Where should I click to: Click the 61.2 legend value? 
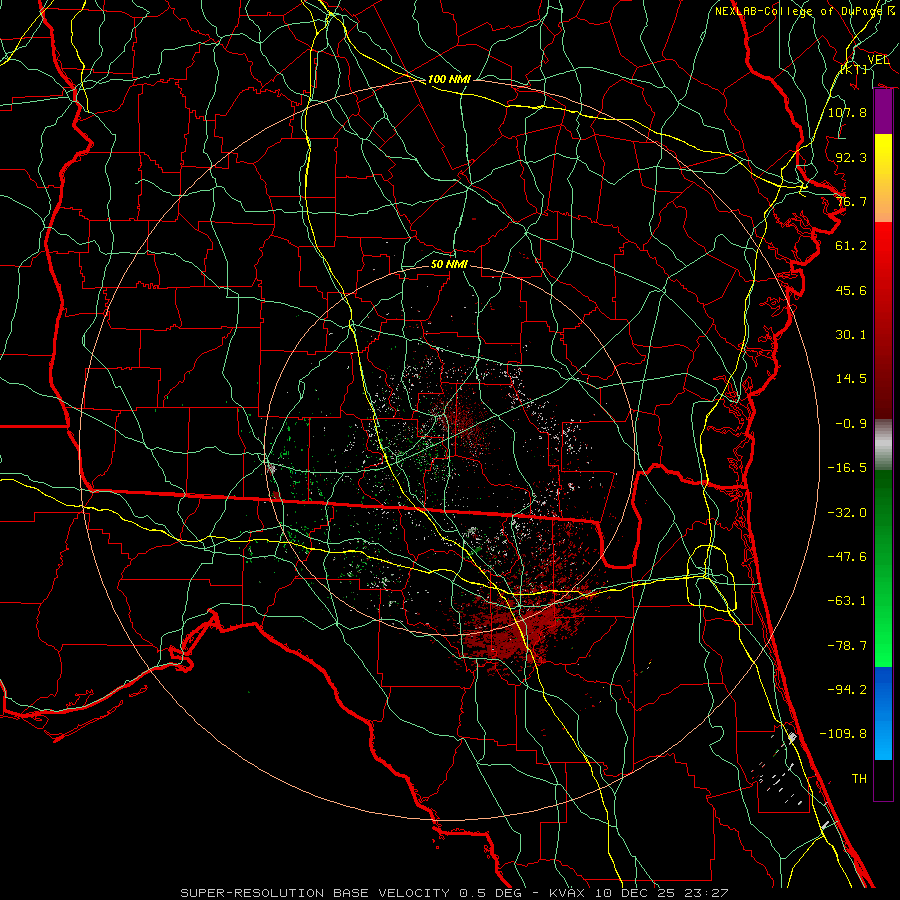click(851, 246)
